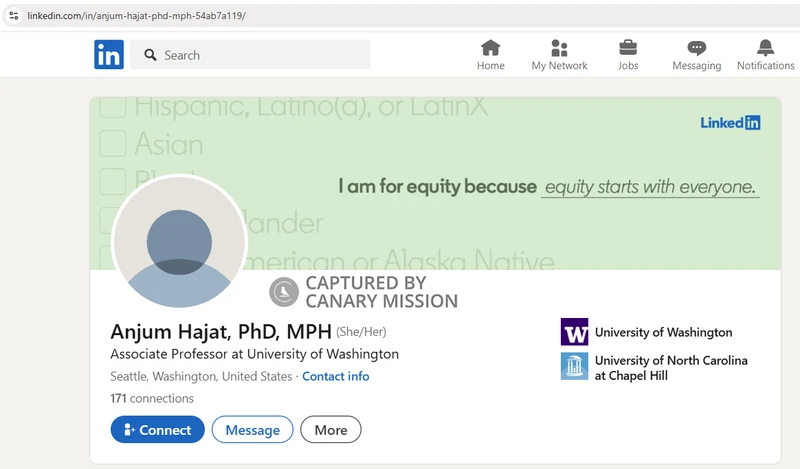800x469 pixels.
Task: Click the Message button
Action: (252, 430)
